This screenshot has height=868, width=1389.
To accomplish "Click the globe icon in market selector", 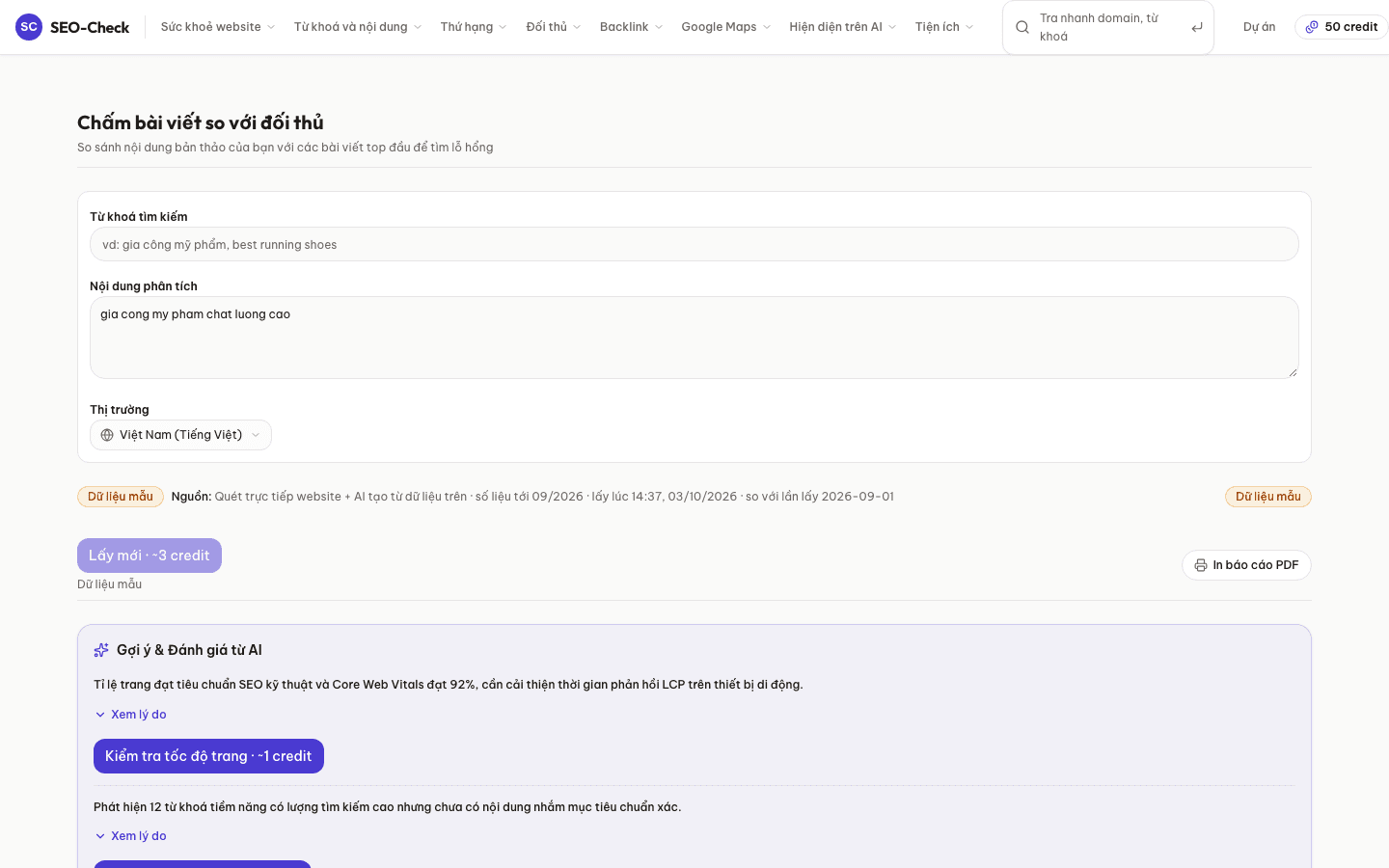I will (107, 435).
